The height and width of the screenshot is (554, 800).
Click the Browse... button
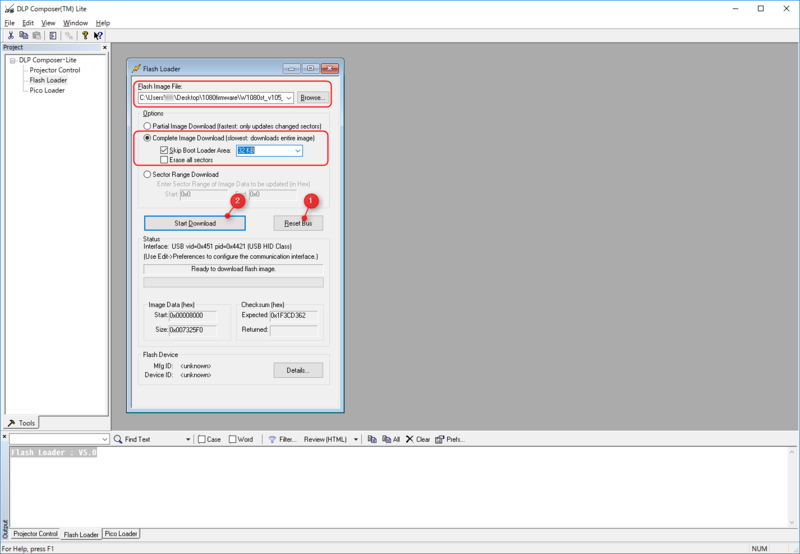pos(312,97)
